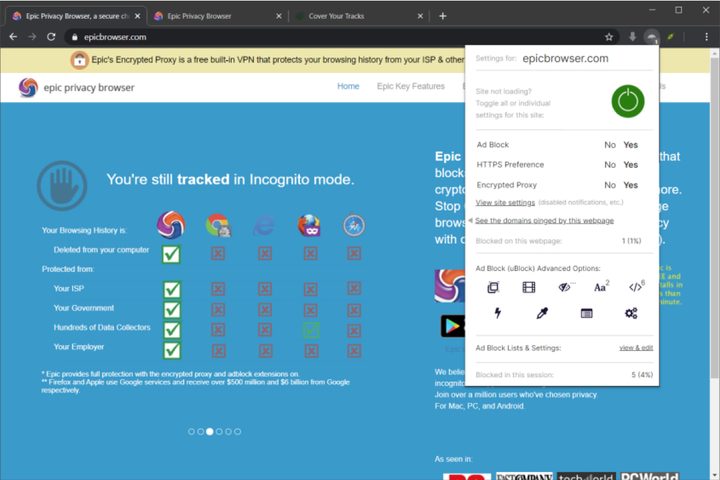The height and width of the screenshot is (480, 720).
Task: Open the uBlock dashboard gears icon
Action: point(631,313)
